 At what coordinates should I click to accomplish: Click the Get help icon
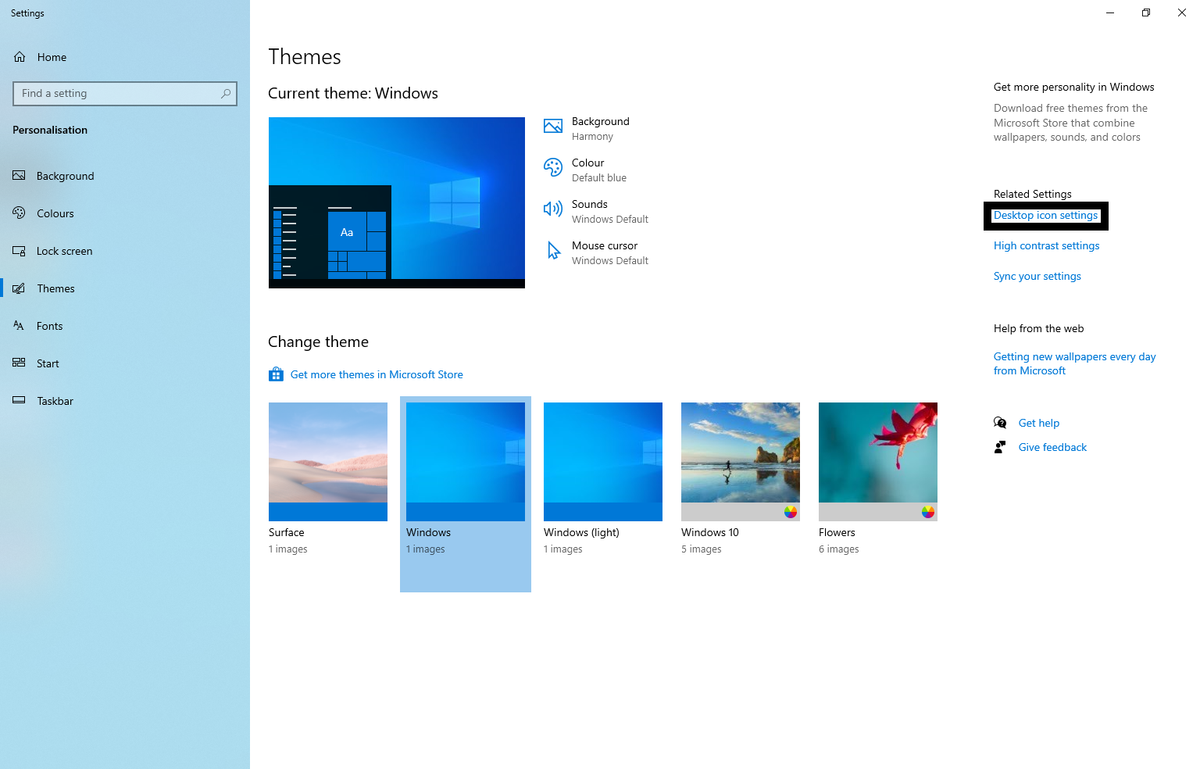(999, 423)
